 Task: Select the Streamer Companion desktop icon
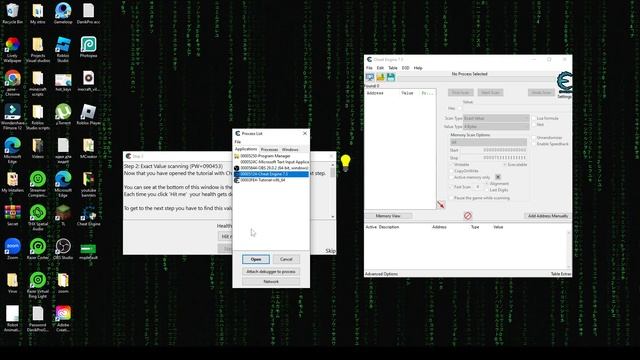pyautogui.click(x=38, y=184)
